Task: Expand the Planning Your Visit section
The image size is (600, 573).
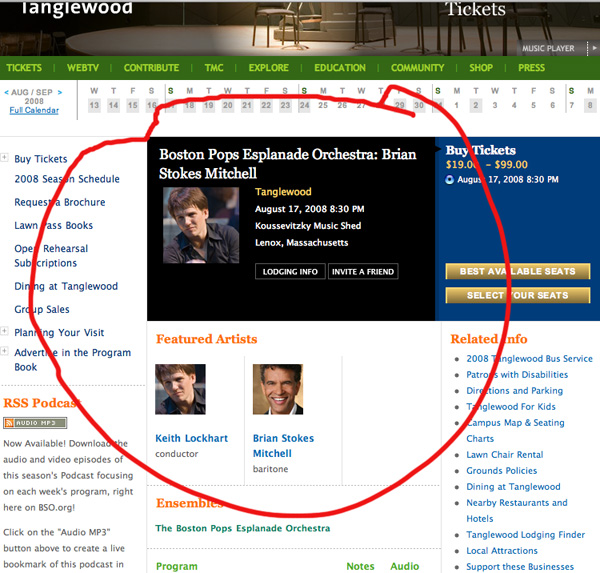Action: tap(4, 331)
